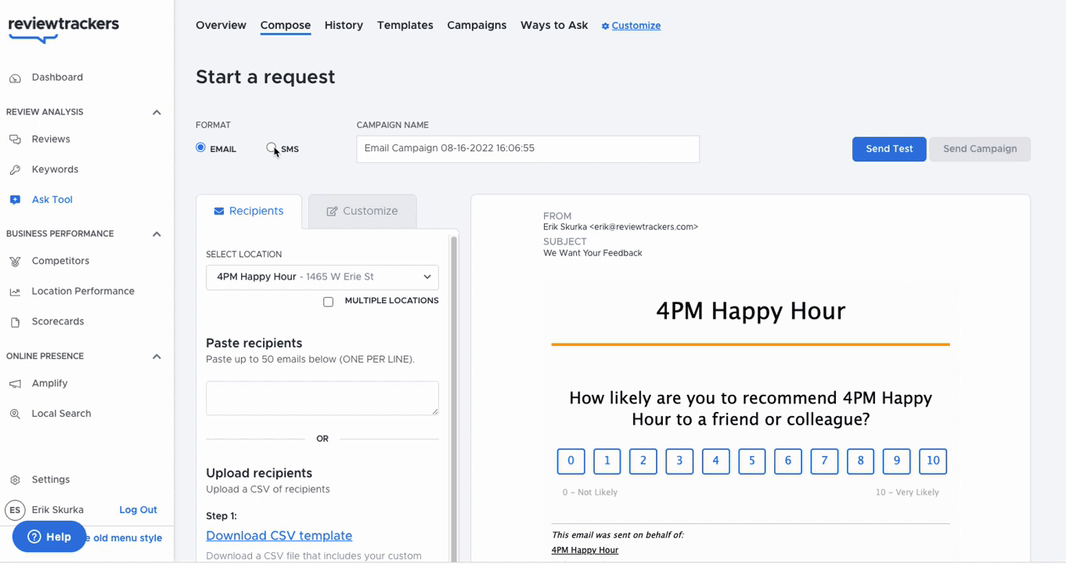The image size is (1066, 564).
Task: Click the Ask Tool sidebar icon
Action: (15, 200)
